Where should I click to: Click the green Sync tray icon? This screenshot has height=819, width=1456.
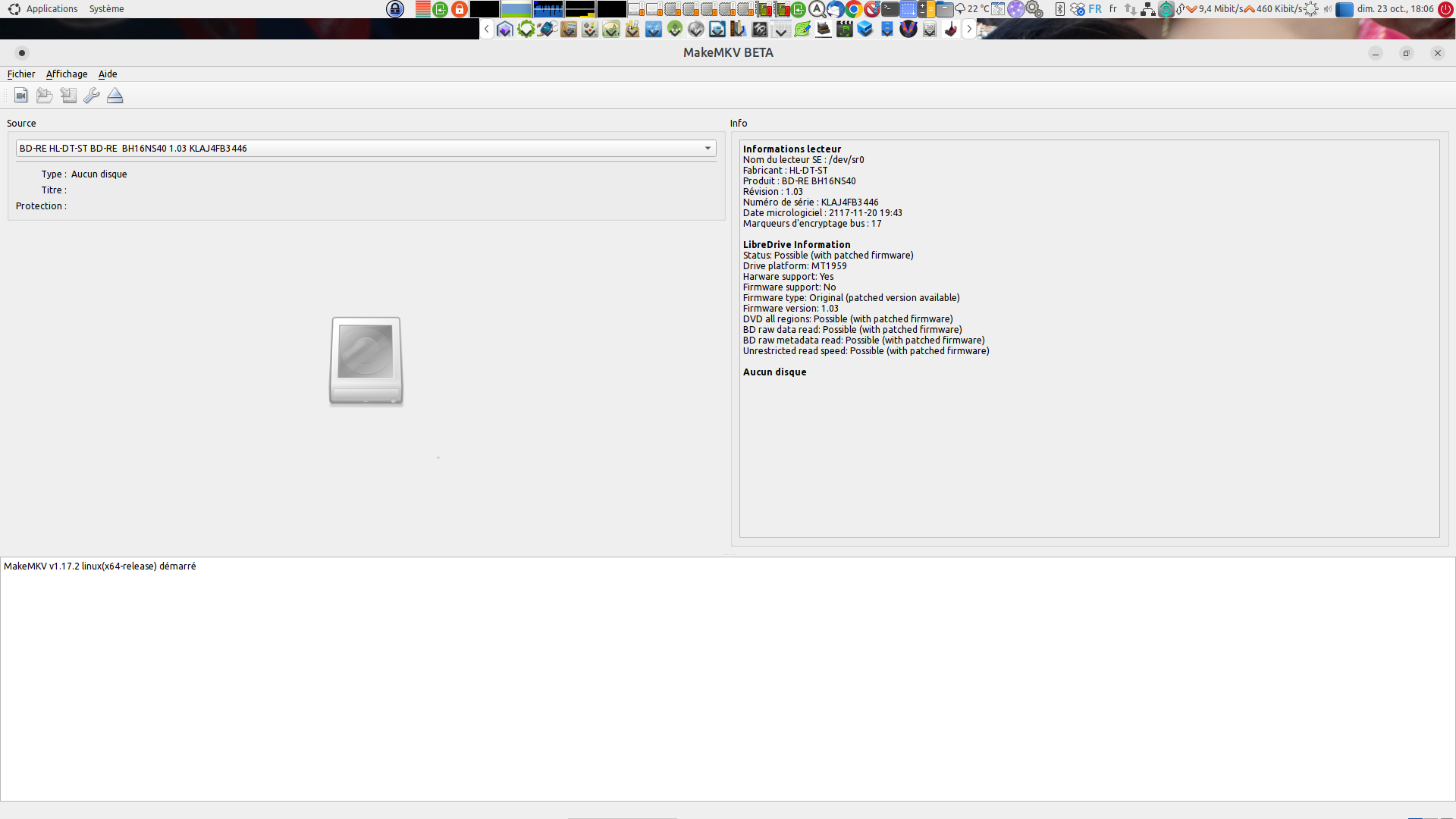tap(1166, 9)
